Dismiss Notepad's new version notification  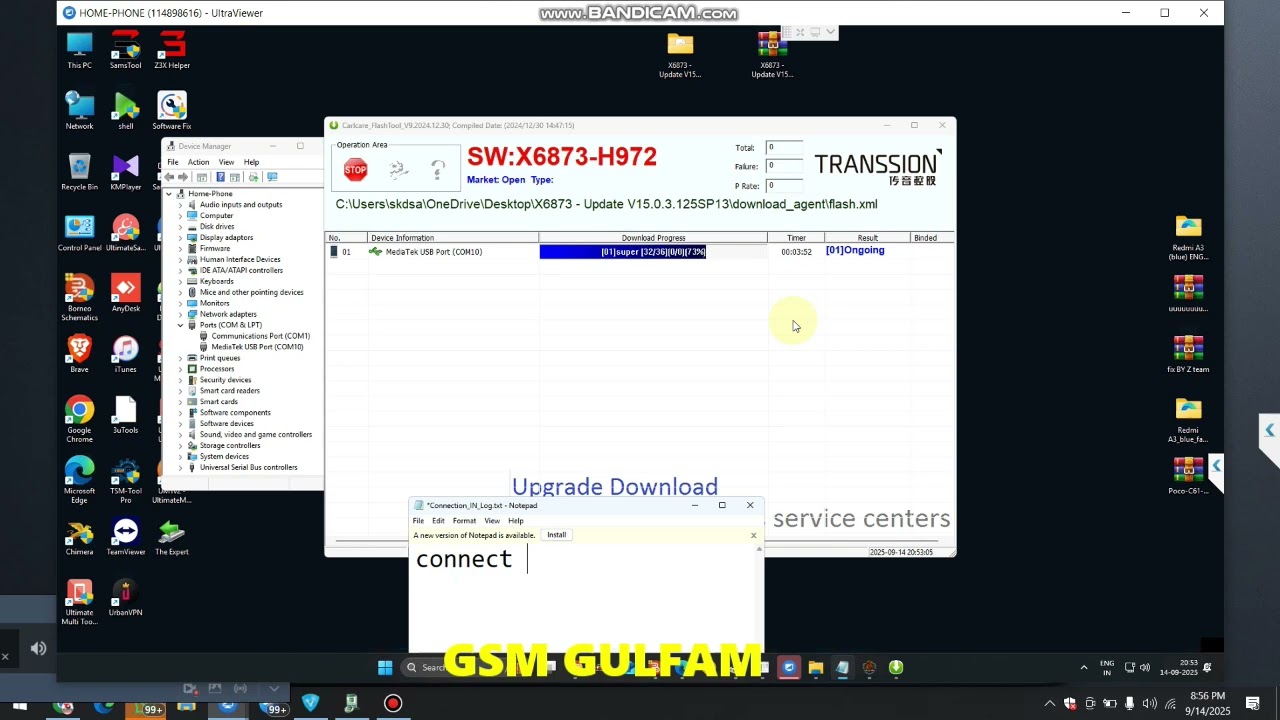(x=753, y=535)
